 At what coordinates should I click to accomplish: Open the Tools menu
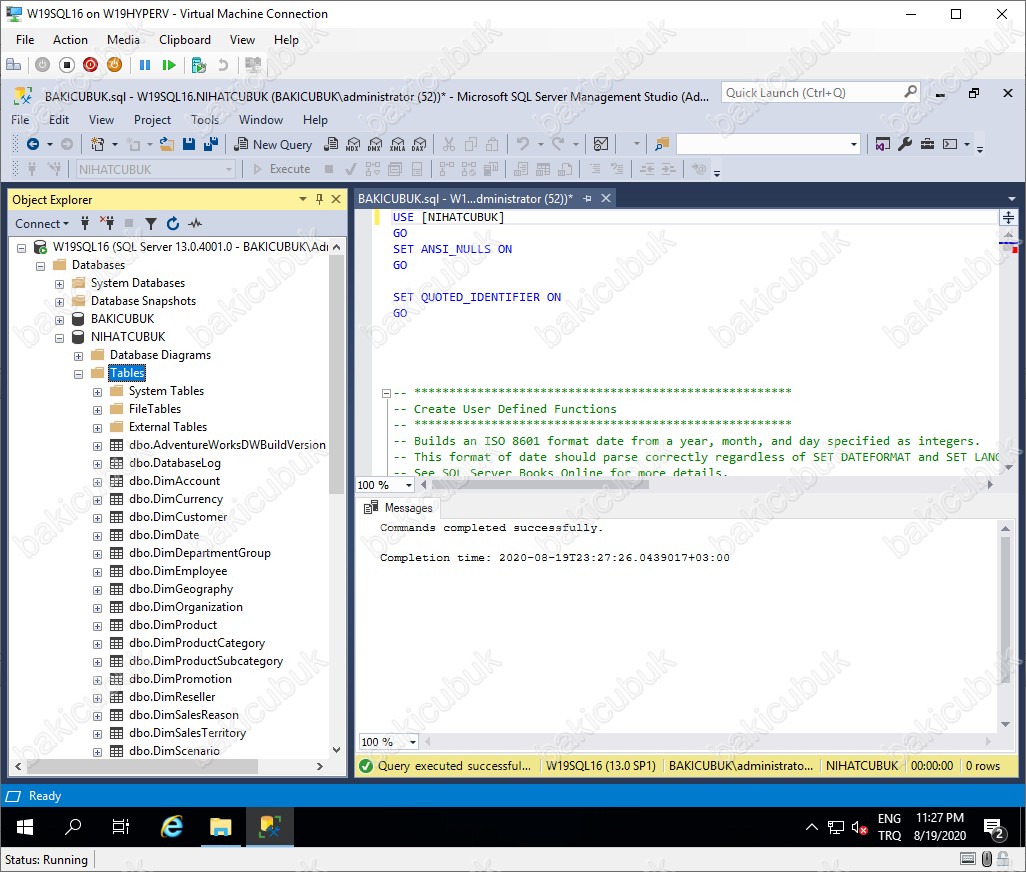click(205, 120)
